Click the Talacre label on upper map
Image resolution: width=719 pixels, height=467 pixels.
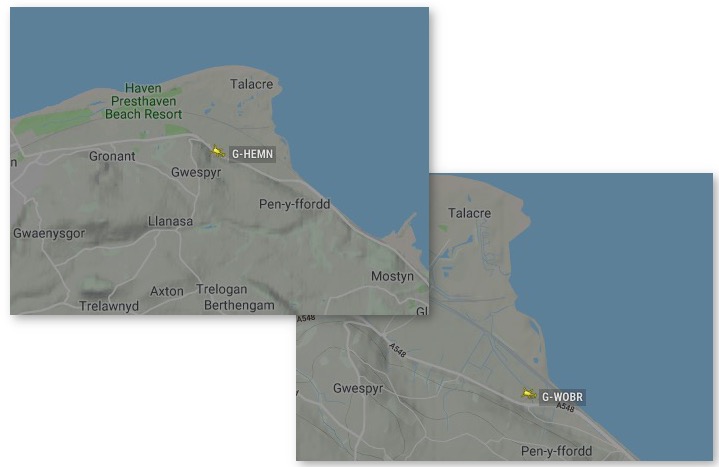(x=251, y=84)
